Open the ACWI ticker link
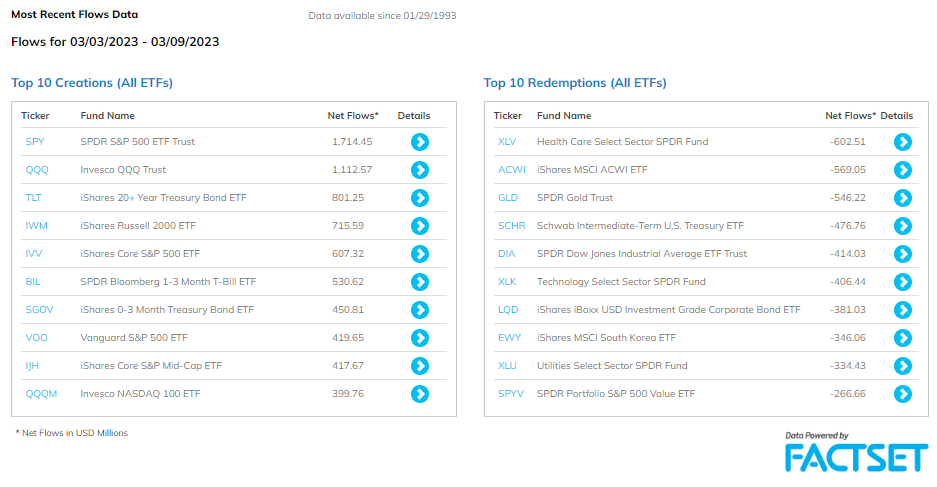The image size is (937, 487). pos(512,170)
